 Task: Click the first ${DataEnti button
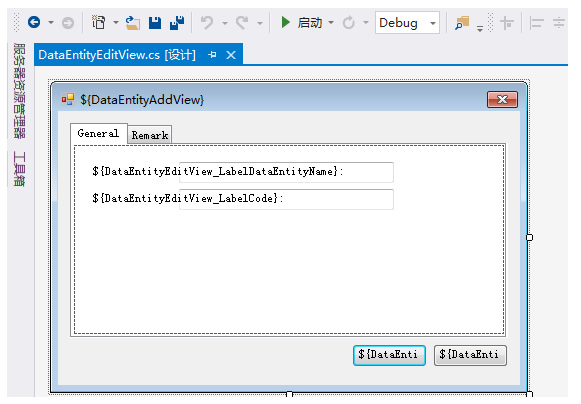click(x=389, y=355)
